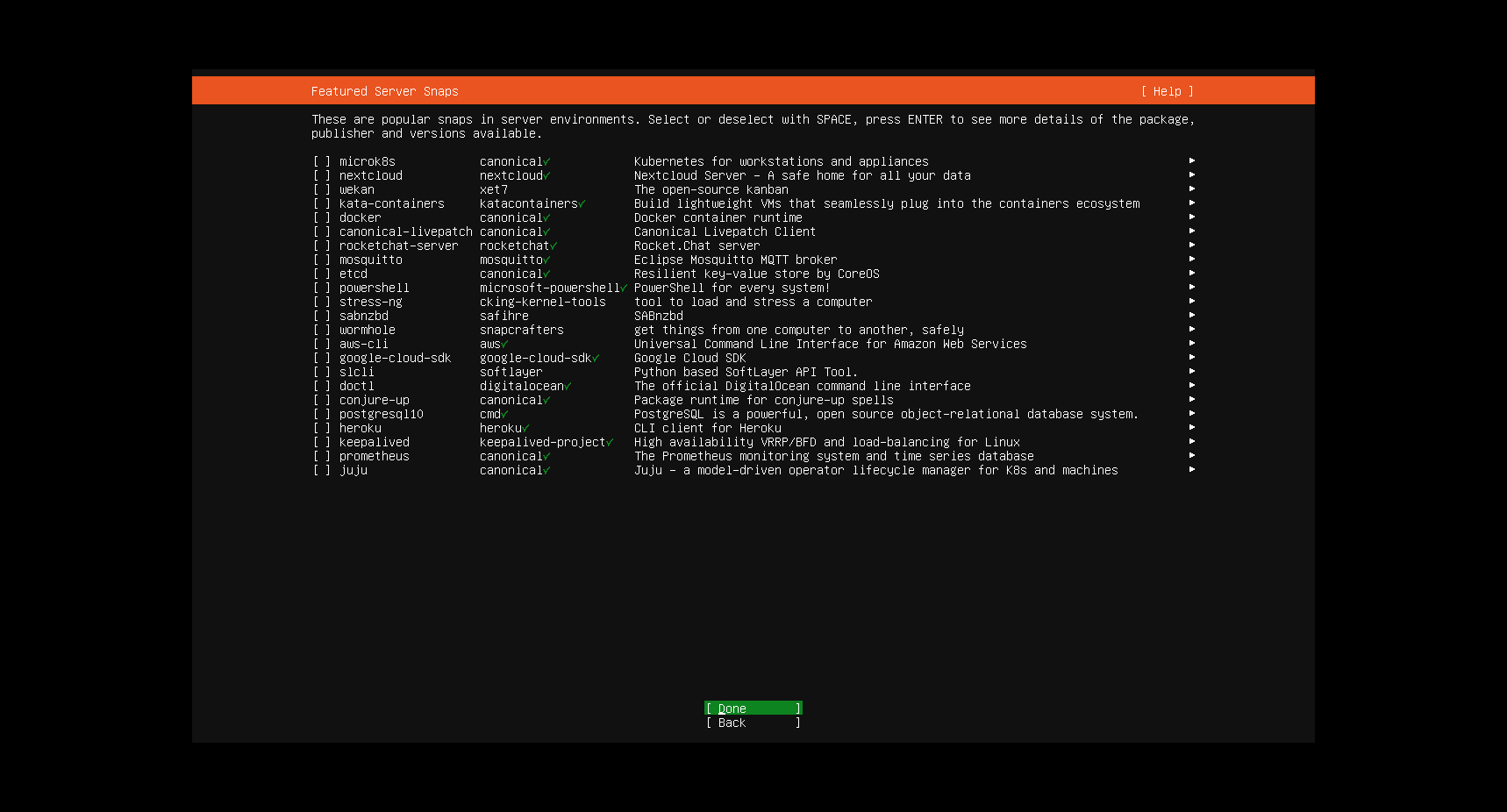Open details arrow for google-cloud-sdk row
Image resolution: width=1507 pixels, height=812 pixels.
pos(1192,357)
